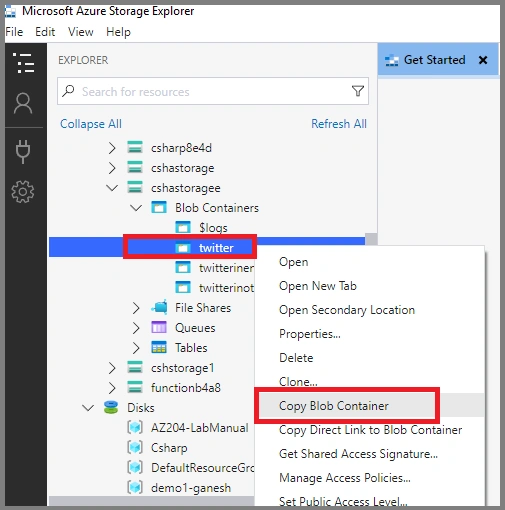Collapse the Disks node
505x510 pixels.
88,408
